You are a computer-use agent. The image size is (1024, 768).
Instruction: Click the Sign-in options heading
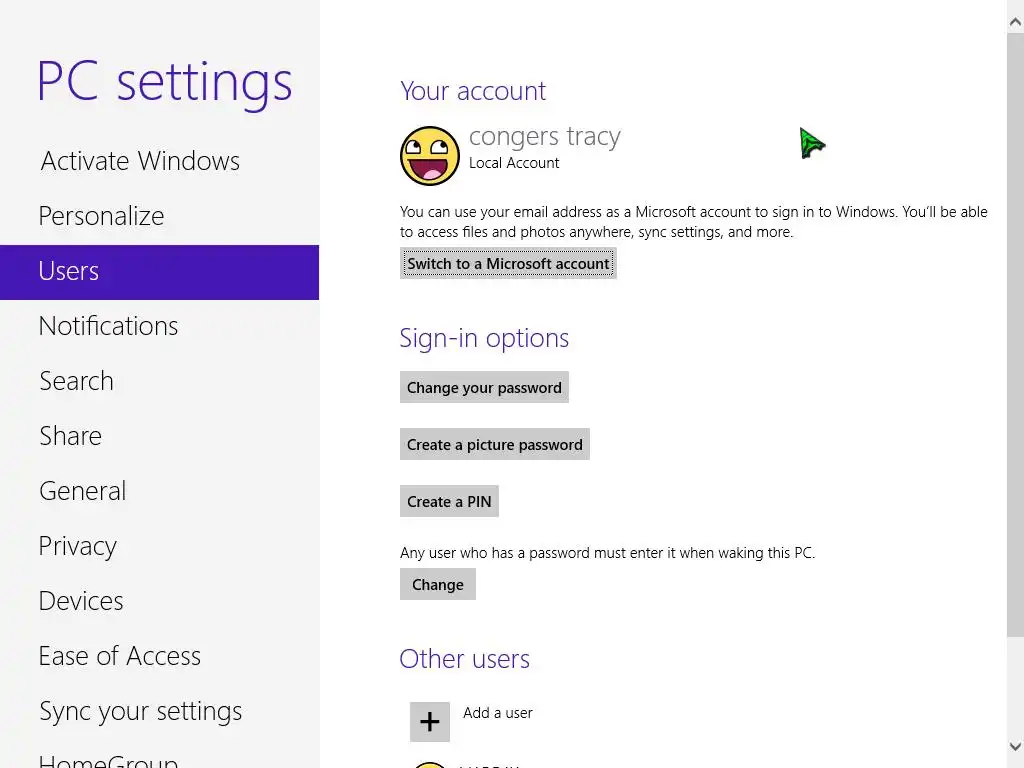click(x=484, y=339)
